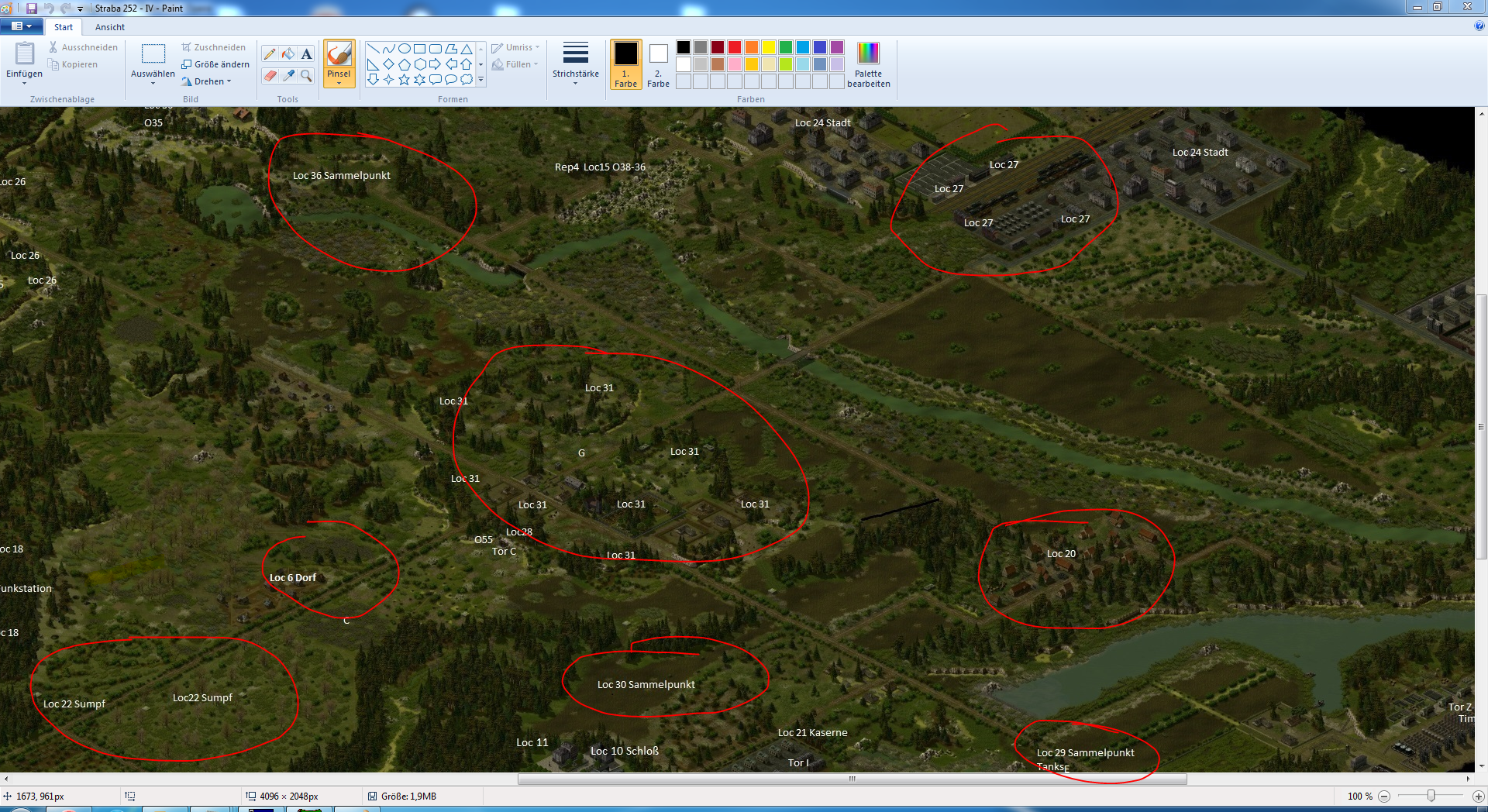Activate the Pinsel brush tool

coord(339,54)
